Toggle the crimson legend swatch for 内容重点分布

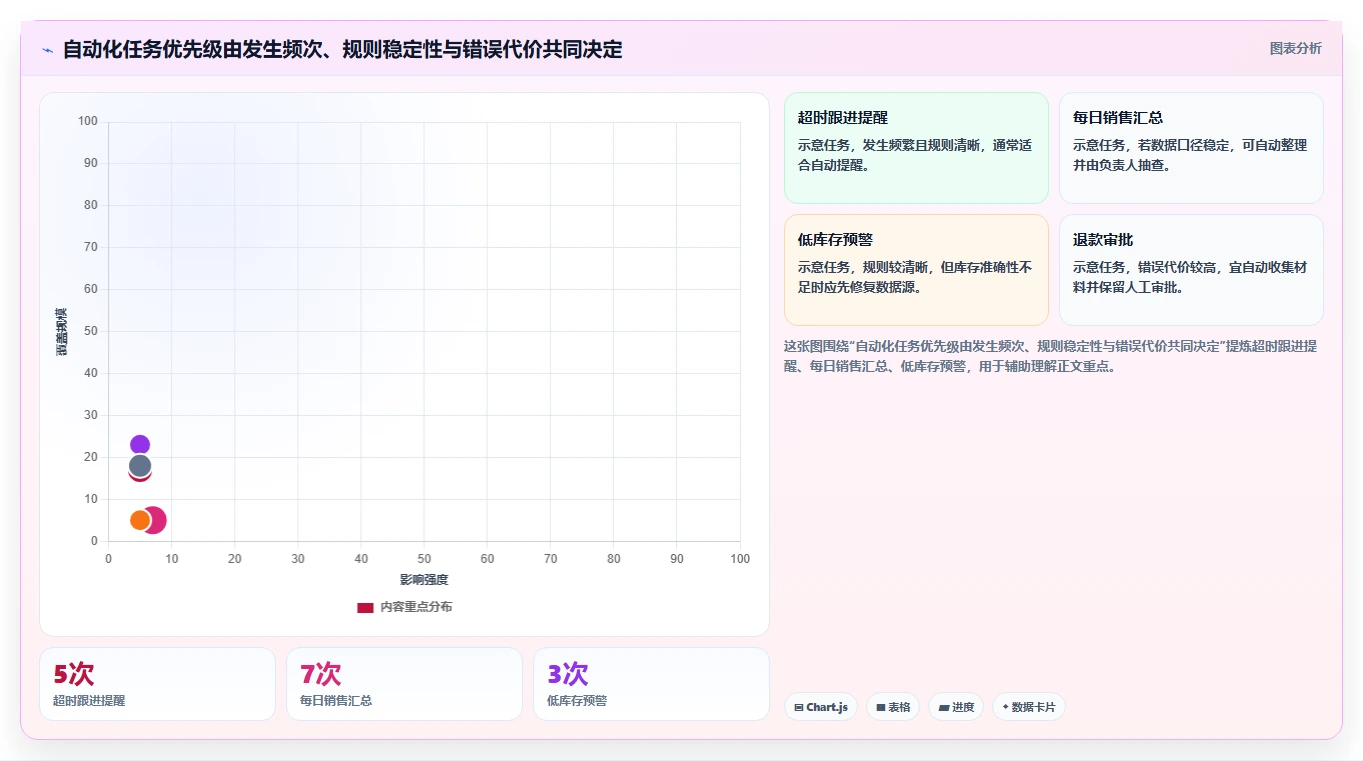click(x=365, y=607)
